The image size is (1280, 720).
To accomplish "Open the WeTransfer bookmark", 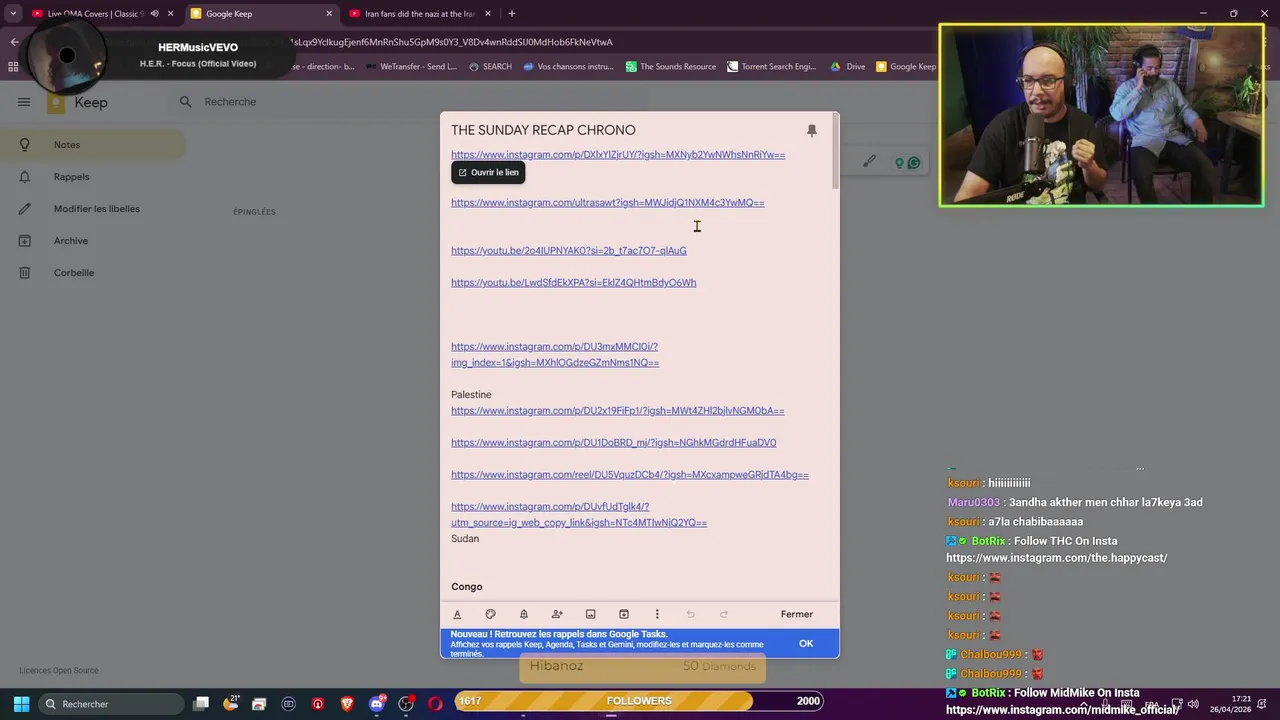I will click(x=411, y=67).
